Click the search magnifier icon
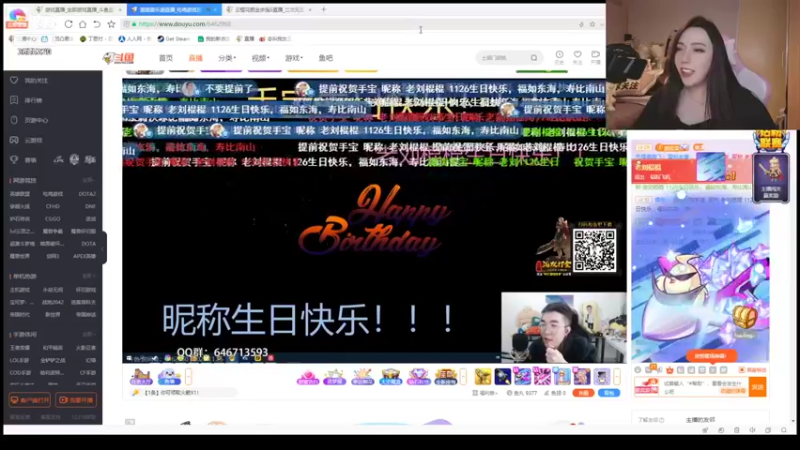Screen dimensions: 800x450 [534, 58]
